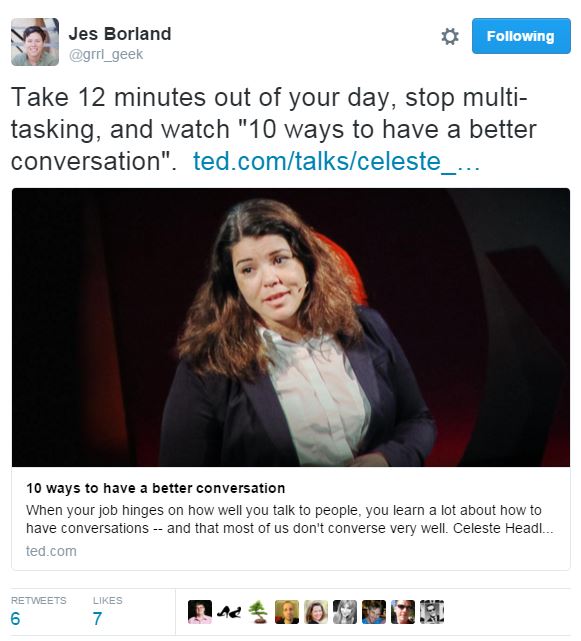Open the gear settings menu on the tweet

pos(450,36)
